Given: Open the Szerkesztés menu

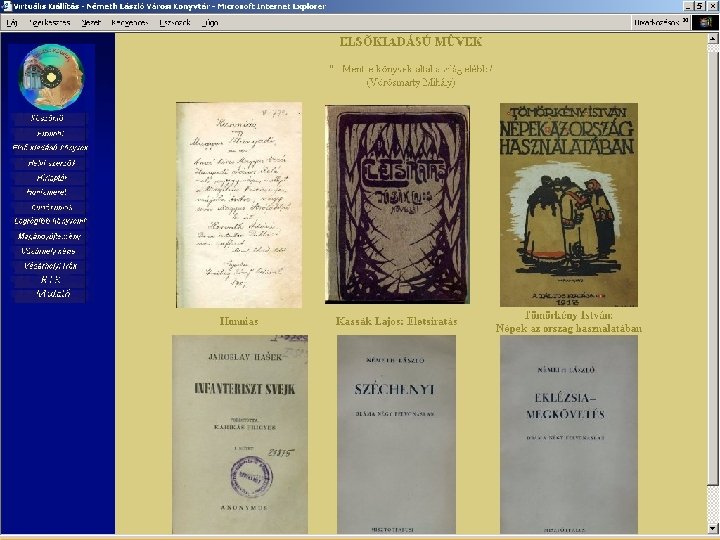Looking at the screenshot, I should pos(50,22).
